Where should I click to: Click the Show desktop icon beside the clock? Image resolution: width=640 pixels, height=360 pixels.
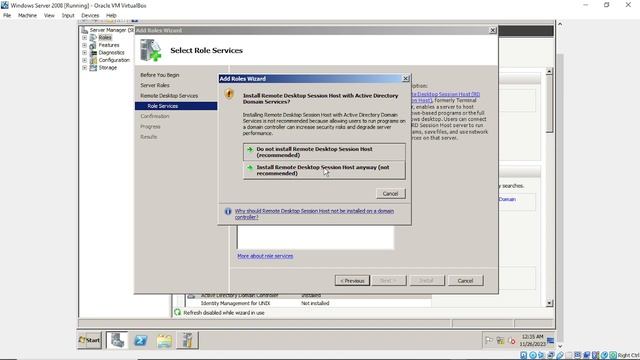point(551,340)
